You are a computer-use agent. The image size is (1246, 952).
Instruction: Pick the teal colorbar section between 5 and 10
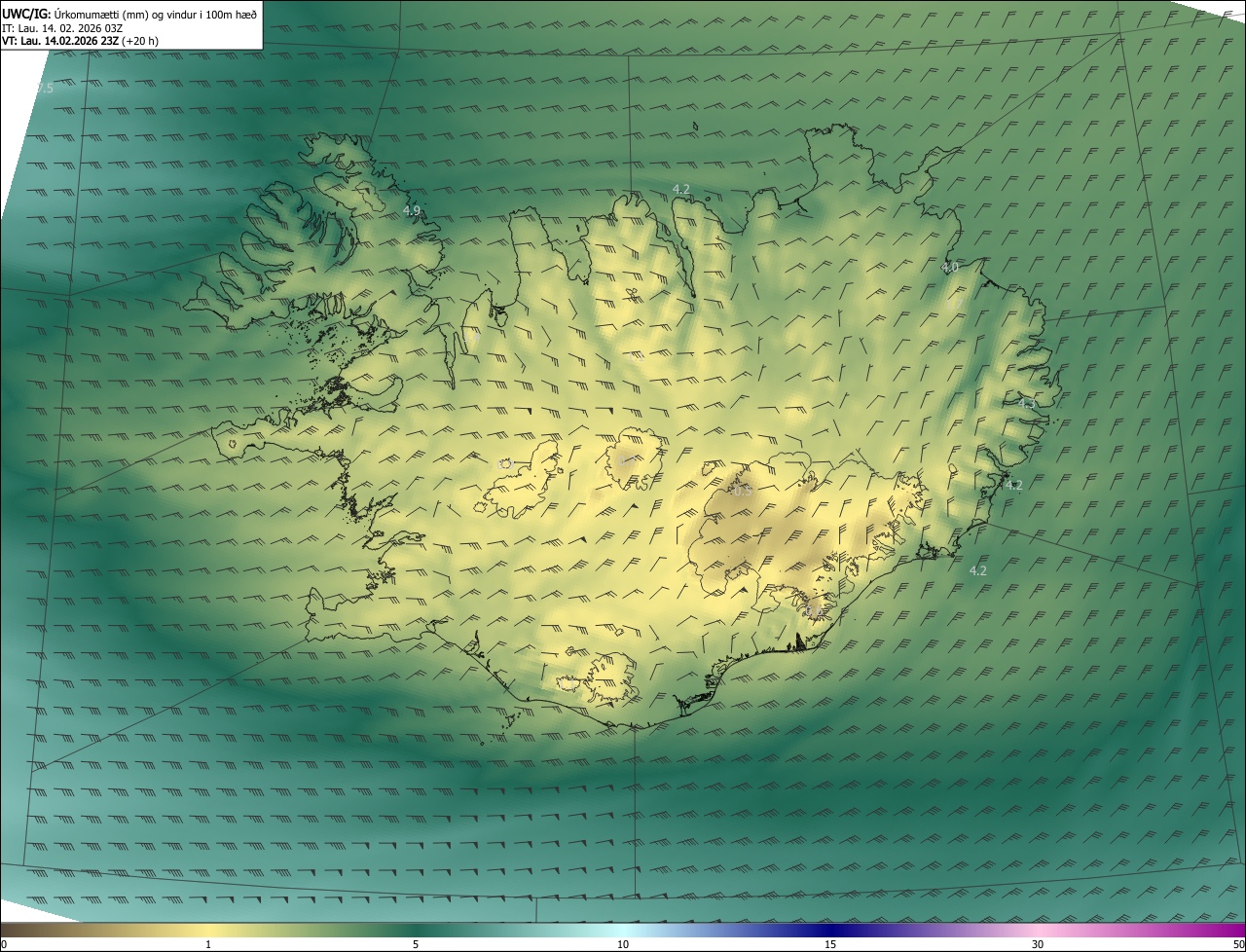click(519, 930)
